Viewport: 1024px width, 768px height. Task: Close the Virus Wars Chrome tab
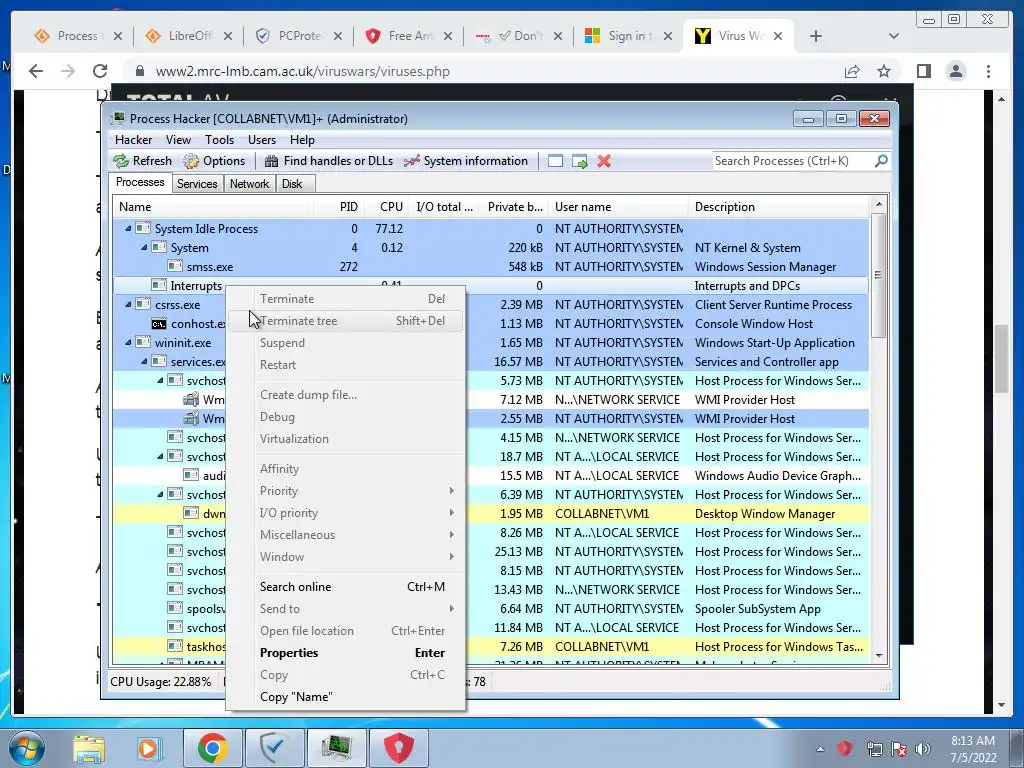click(778, 36)
